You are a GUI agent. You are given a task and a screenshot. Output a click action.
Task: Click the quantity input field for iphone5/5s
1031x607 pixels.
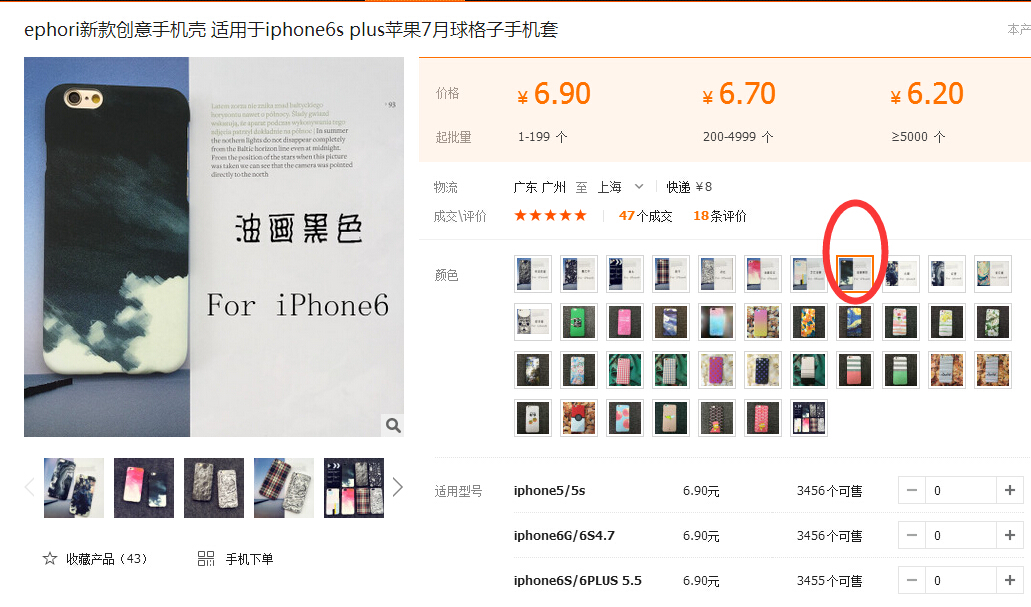point(961,491)
